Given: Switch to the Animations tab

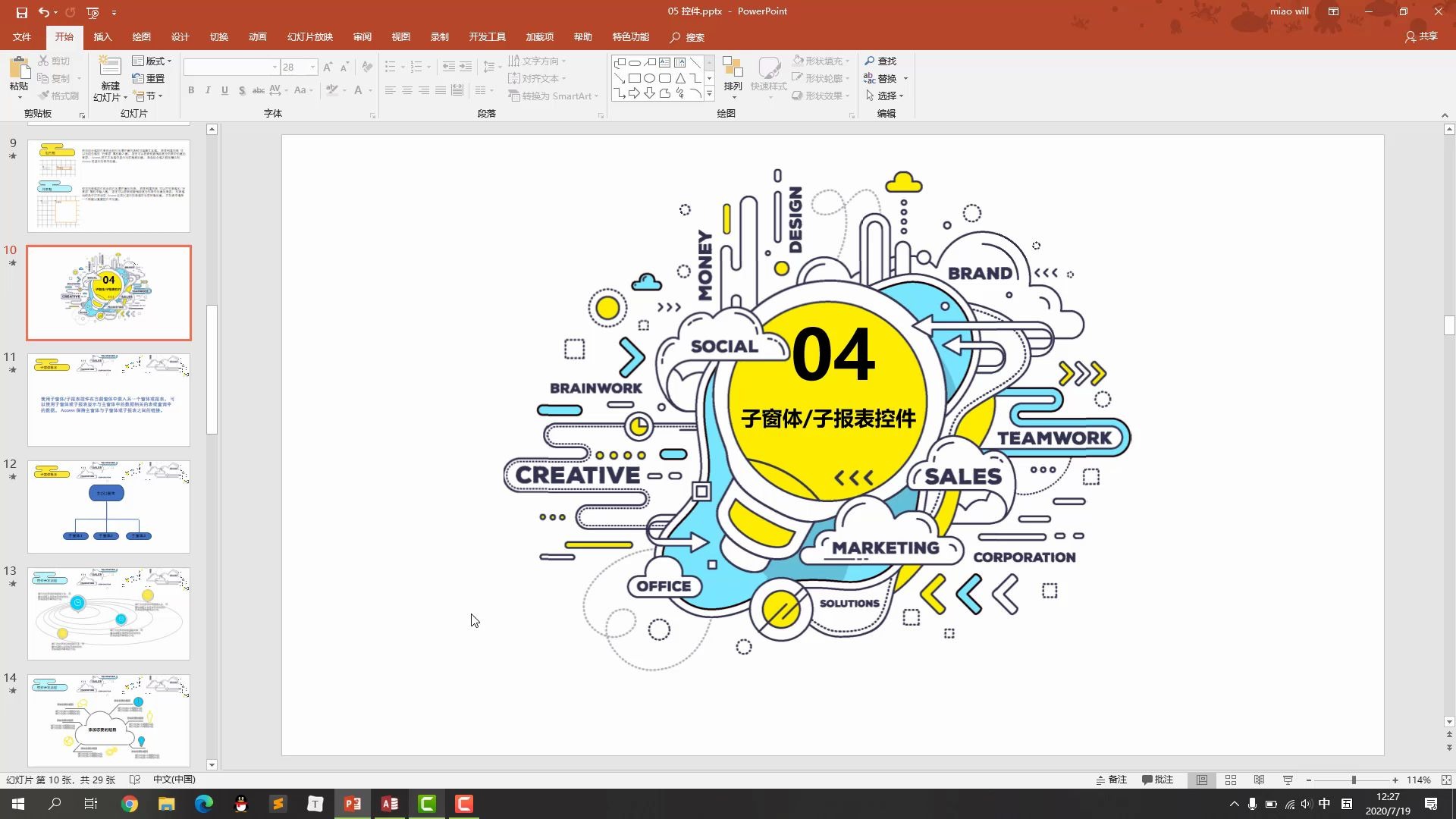Looking at the screenshot, I should pos(257,36).
